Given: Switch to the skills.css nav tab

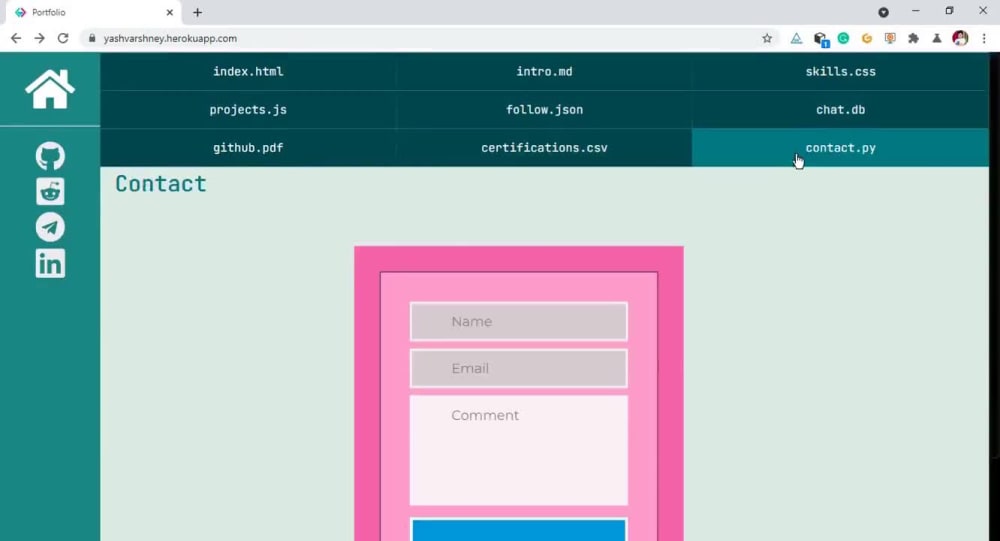Looking at the screenshot, I should [841, 71].
